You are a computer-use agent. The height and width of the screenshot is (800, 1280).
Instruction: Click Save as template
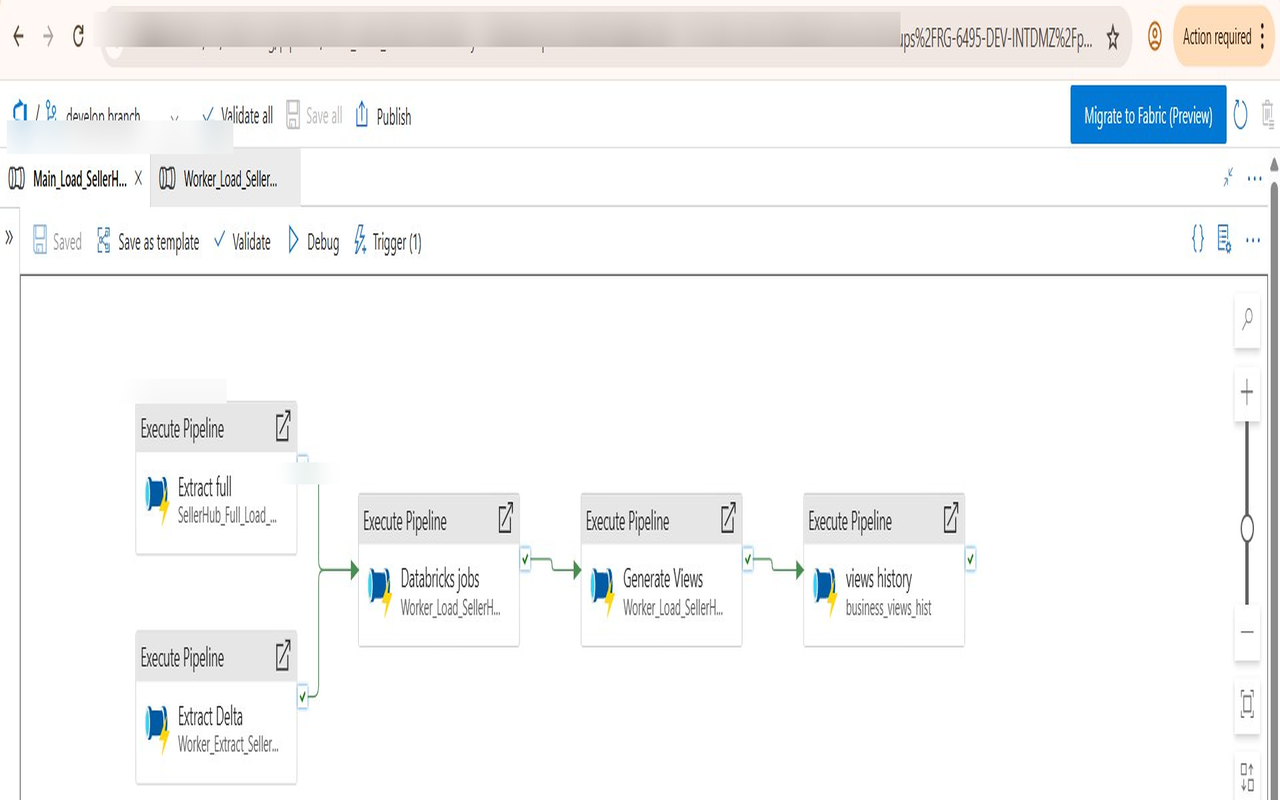point(148,241)
